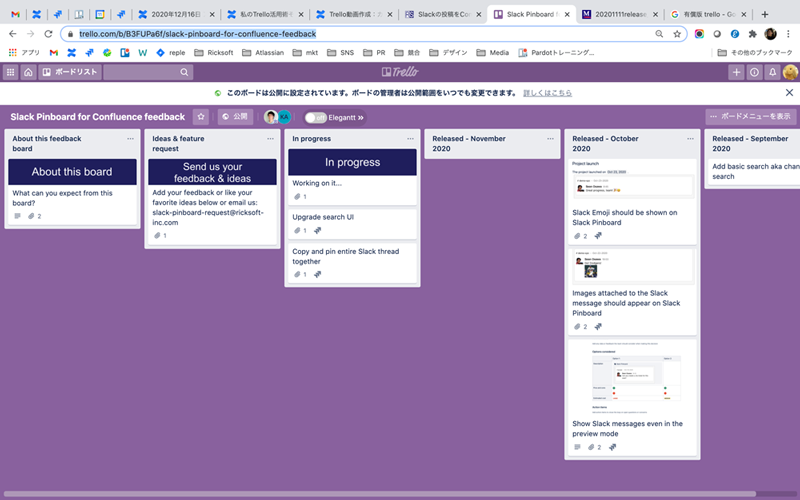Screen dimensions: 800x500
Task: Open the create plus button in Trello header
Action: pos(736,72)
